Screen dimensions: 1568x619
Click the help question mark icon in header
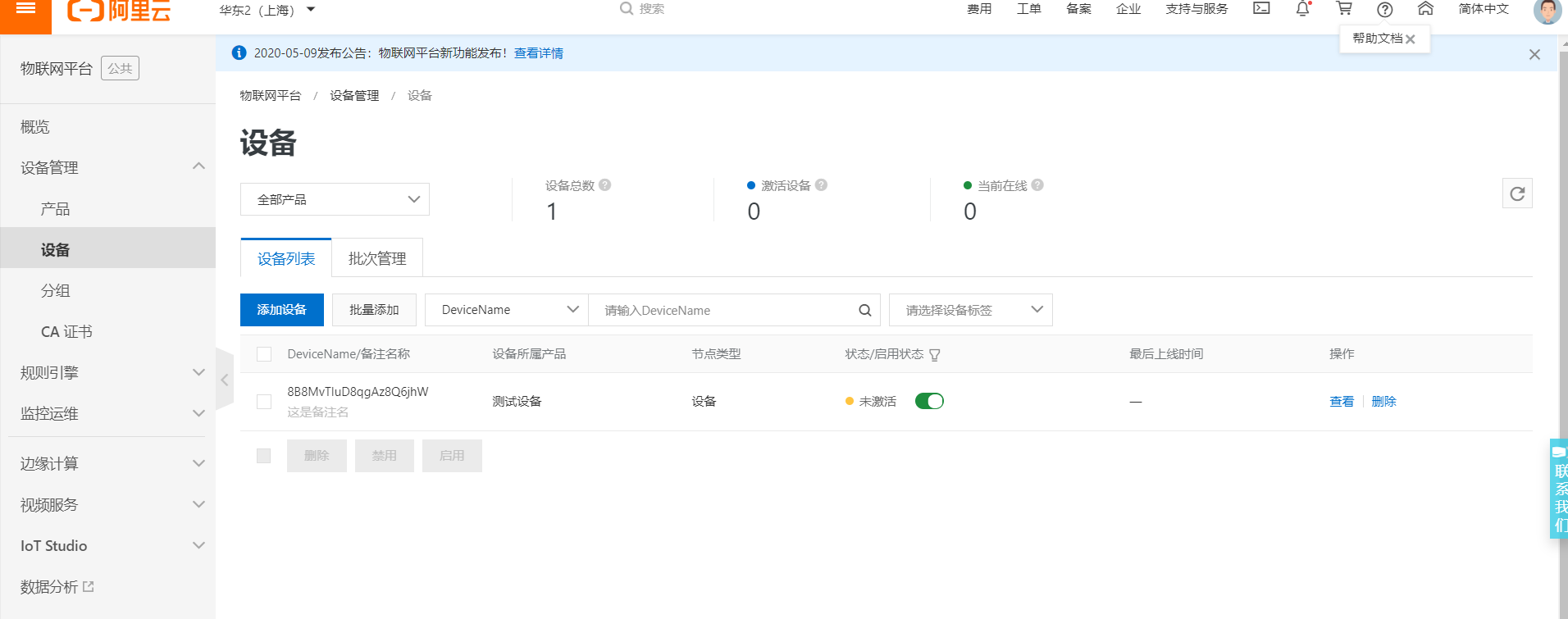[1385, 10]
